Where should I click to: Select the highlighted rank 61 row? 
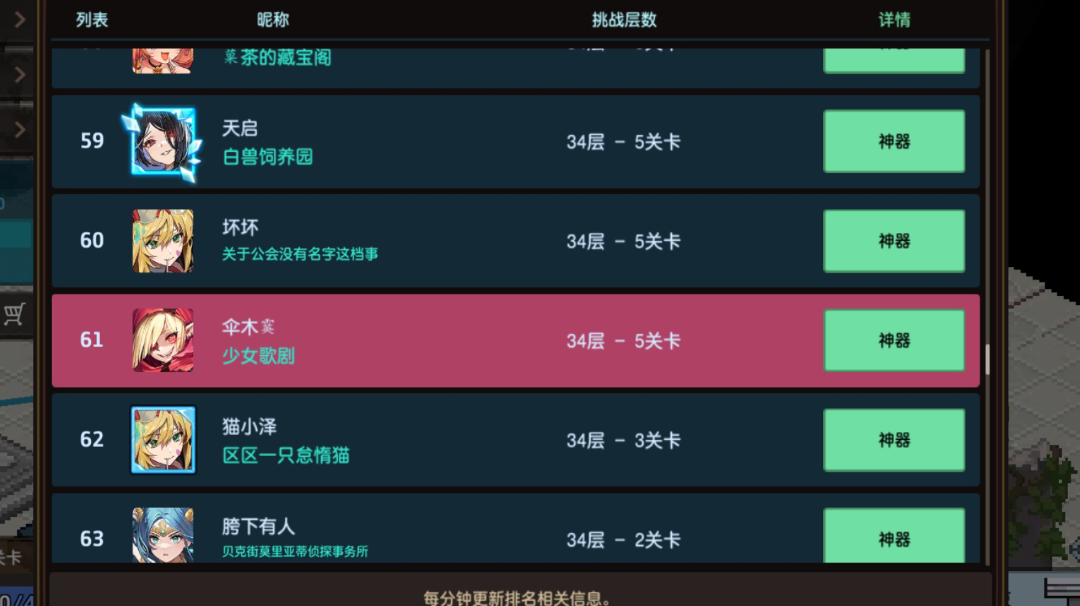(x=515, y=340)
